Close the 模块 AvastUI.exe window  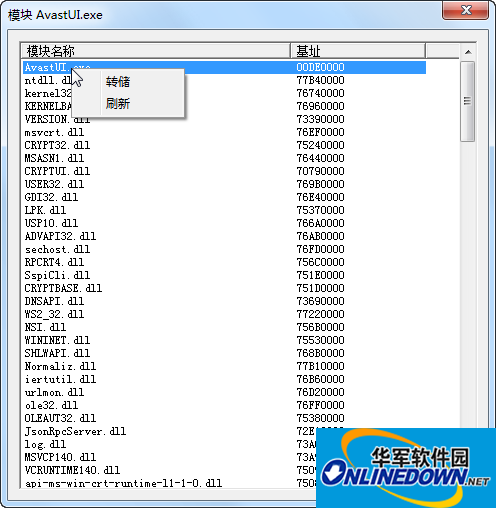pyautogui.click(x=466, y=10)
